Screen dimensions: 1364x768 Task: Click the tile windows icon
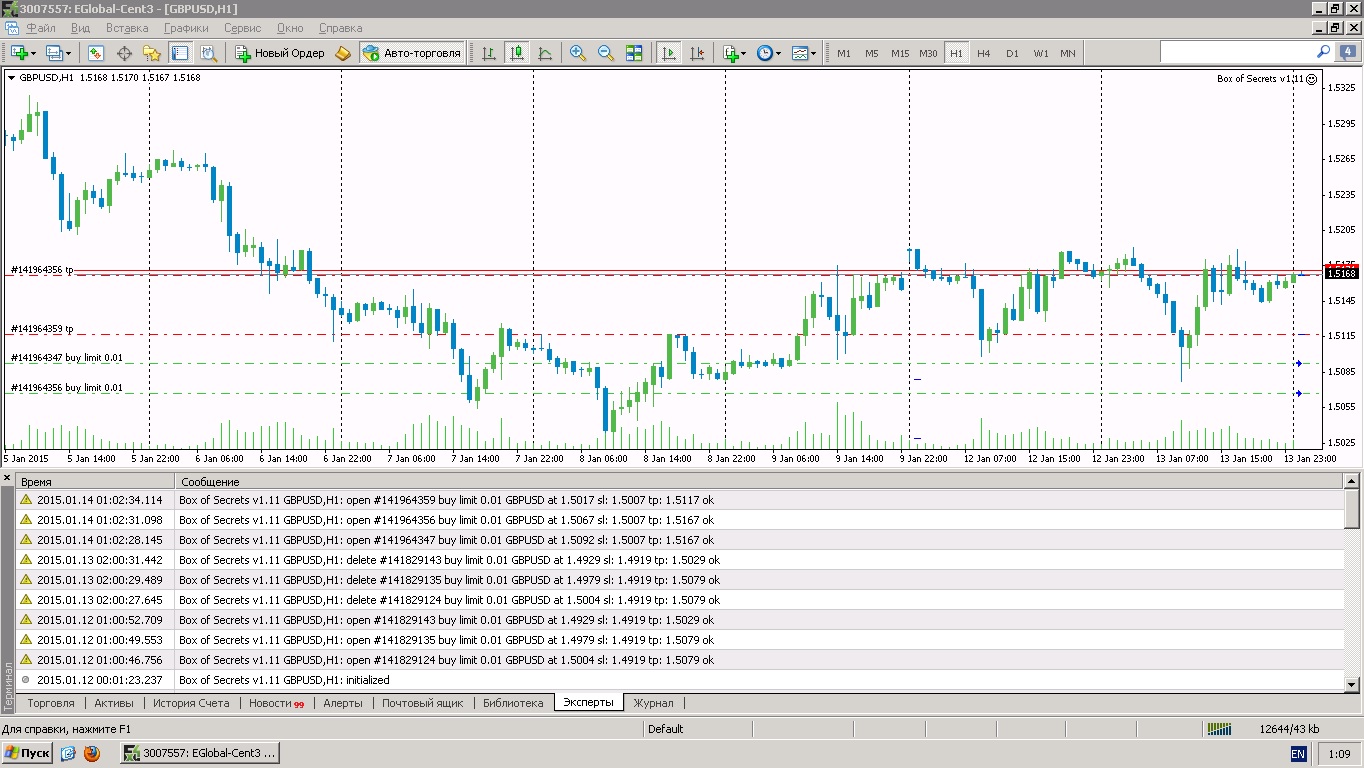coord(634,53)
